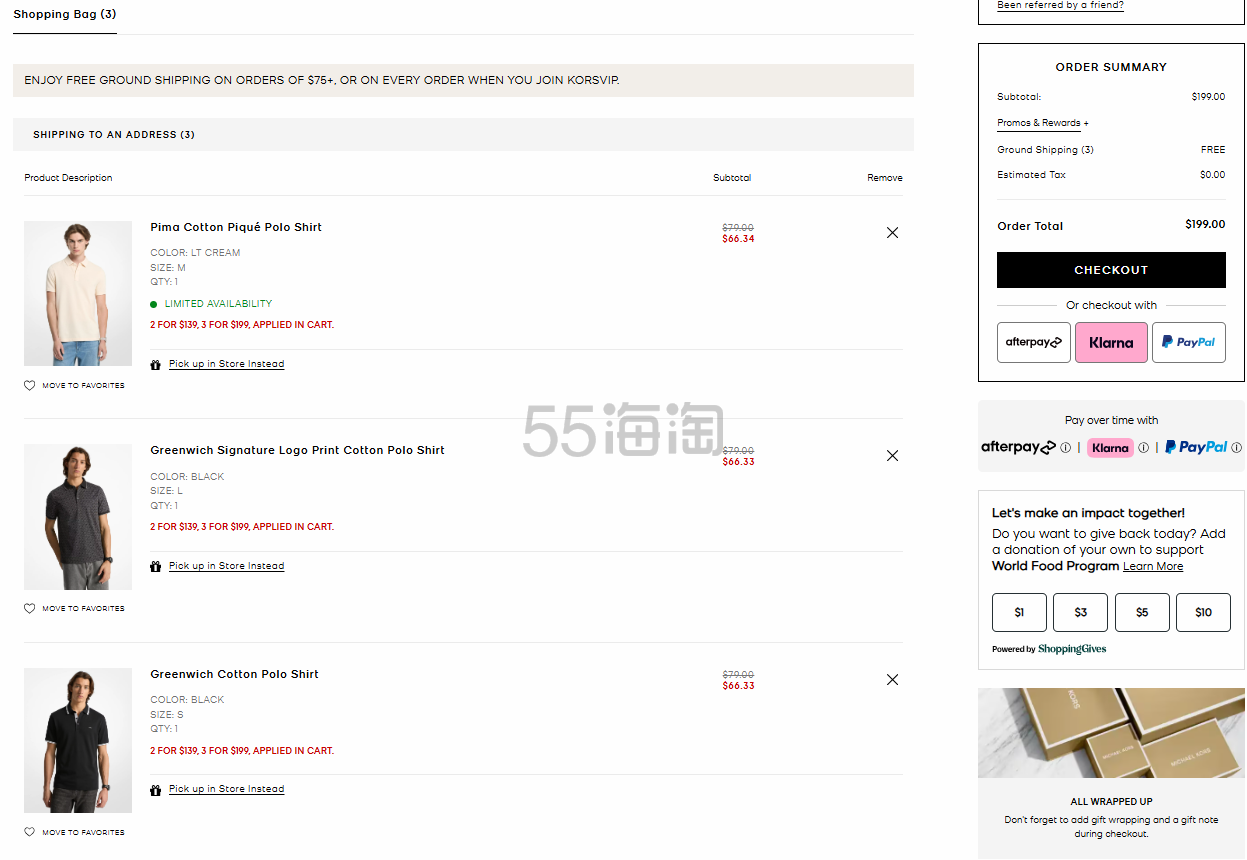
Task: Click heart icon under Greenwich Cotton polo
Action: 30,832
